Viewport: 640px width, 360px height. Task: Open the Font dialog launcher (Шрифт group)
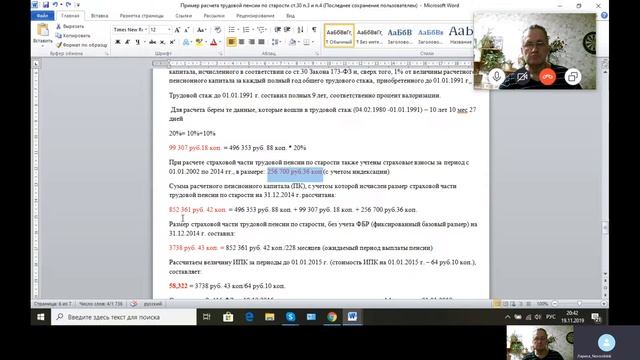click(220, 53)
